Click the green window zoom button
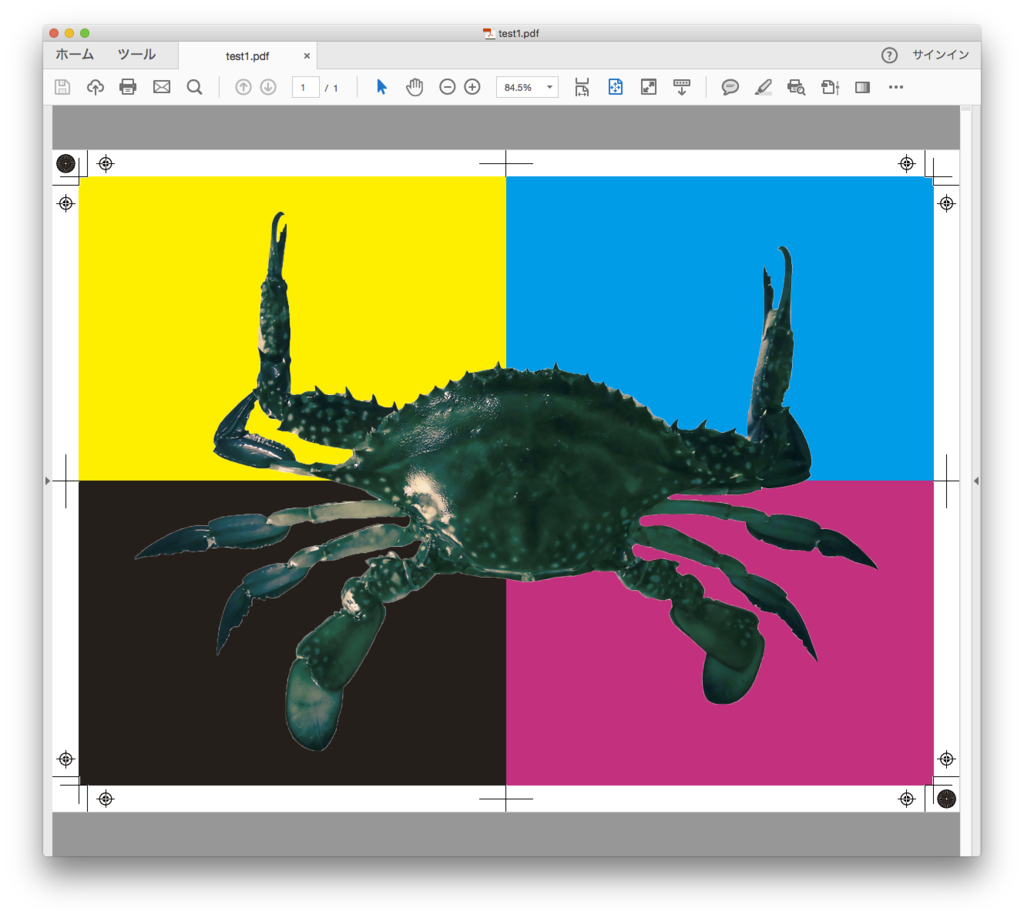This screenshot has width=1024, height=918. tap(84, 33)
